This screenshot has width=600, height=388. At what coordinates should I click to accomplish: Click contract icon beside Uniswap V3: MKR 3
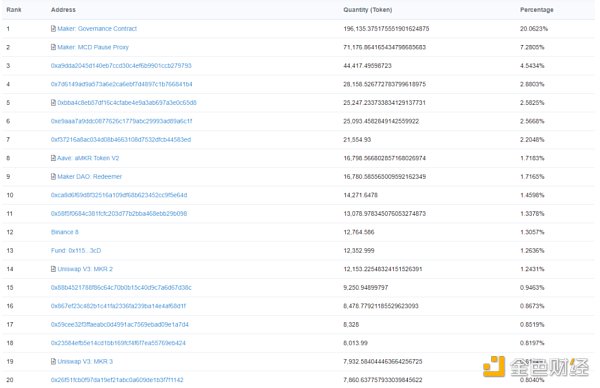[53, 361]
